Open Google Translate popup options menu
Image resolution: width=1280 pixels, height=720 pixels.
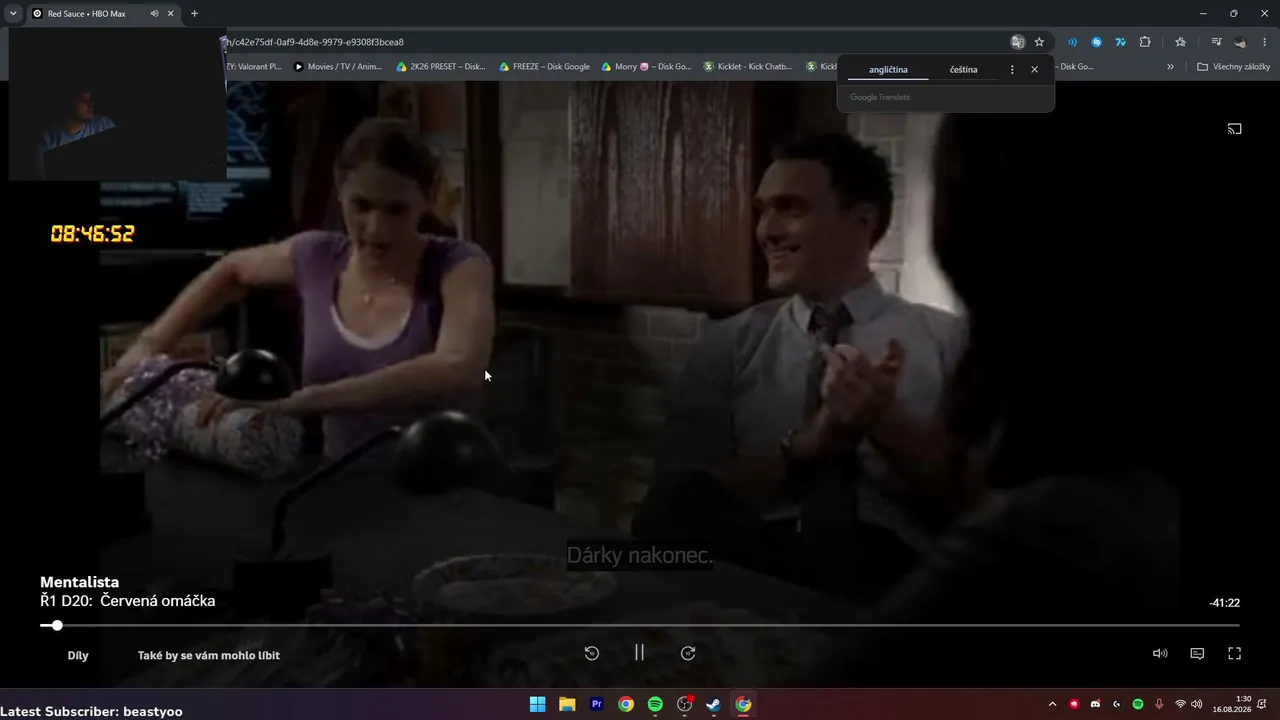tap(1012, 70)
